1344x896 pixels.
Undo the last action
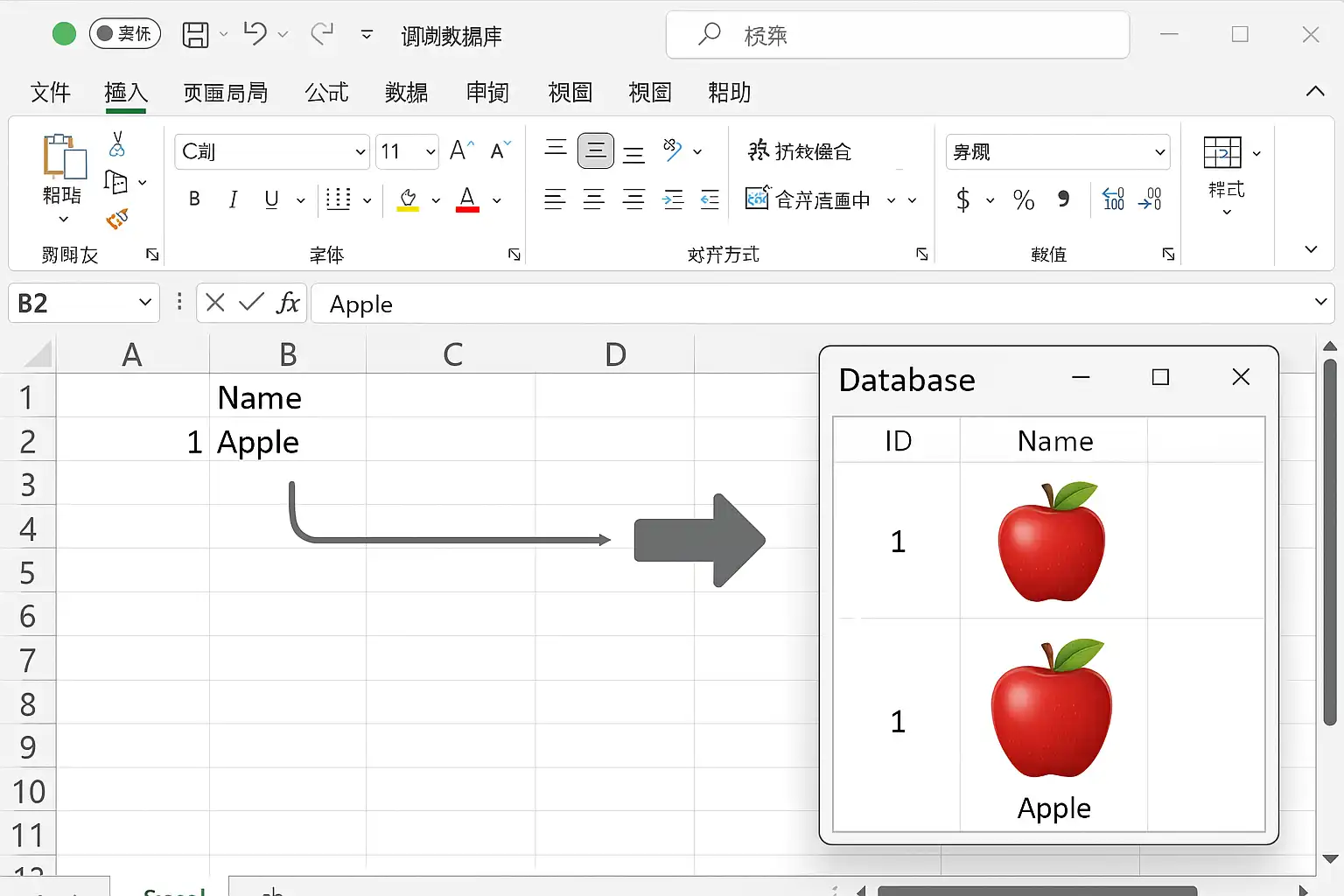pos(255,34)
